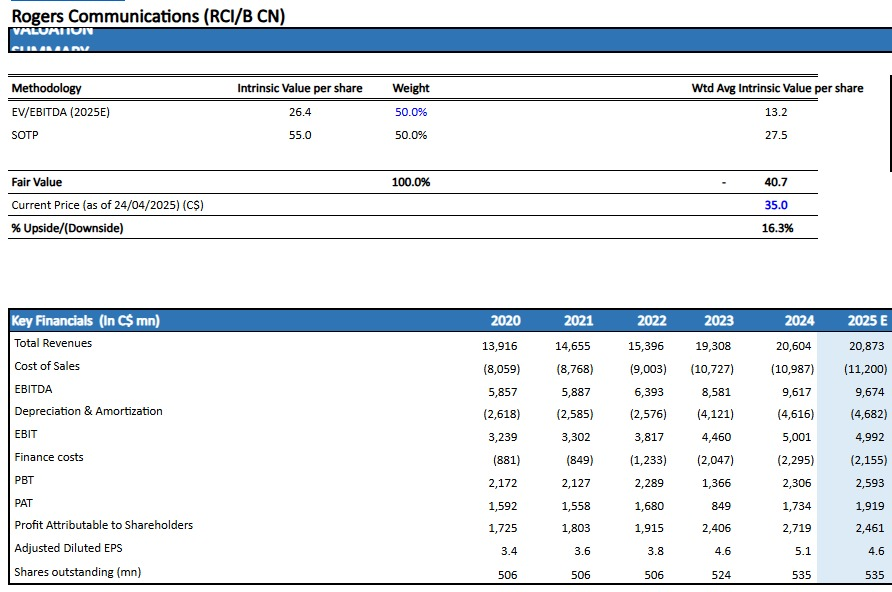Select the PBT row label

pos(24,480)
